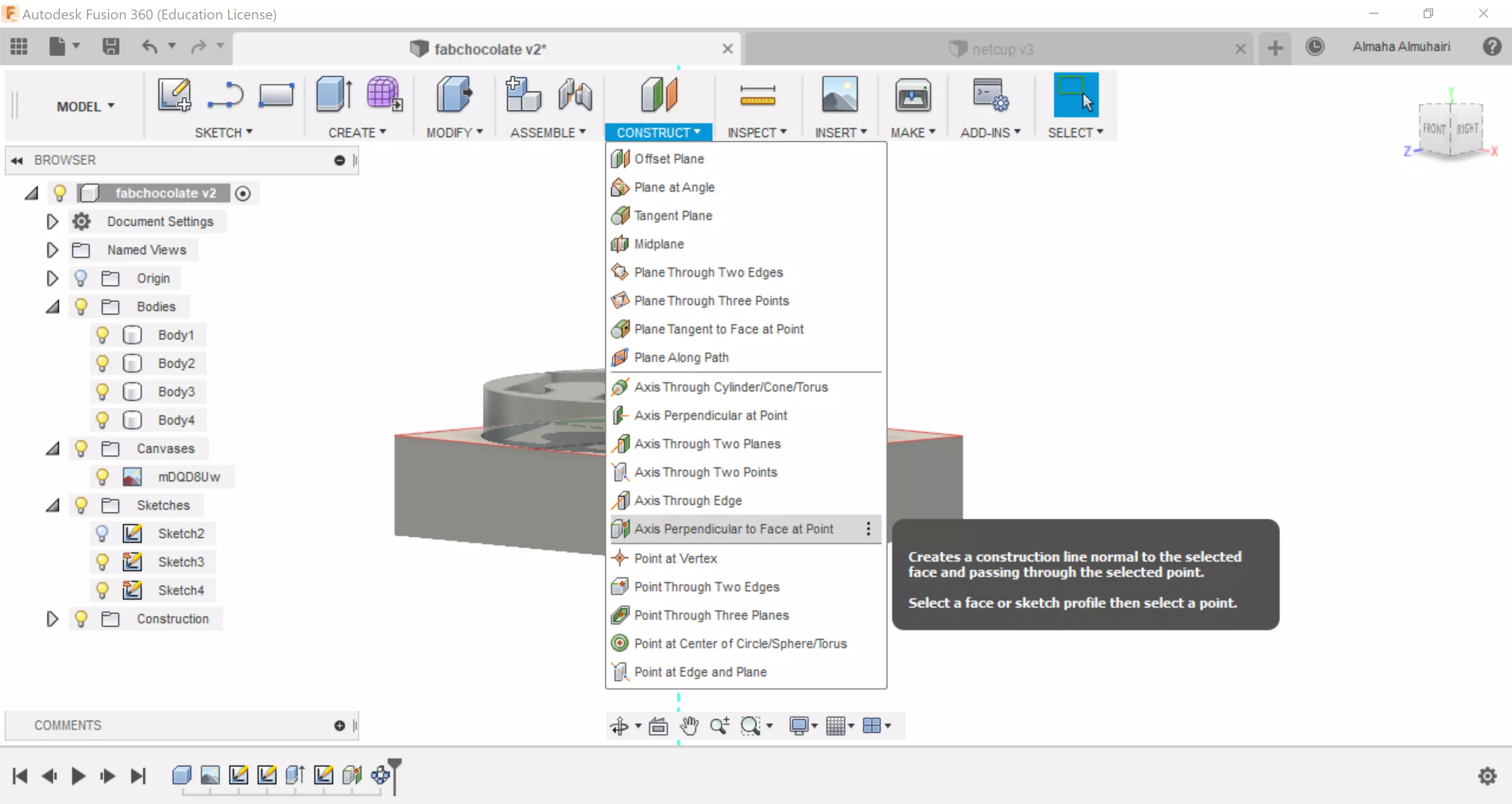
Task: Hide Body1 using its lightbulb
Action: [102, 335]
